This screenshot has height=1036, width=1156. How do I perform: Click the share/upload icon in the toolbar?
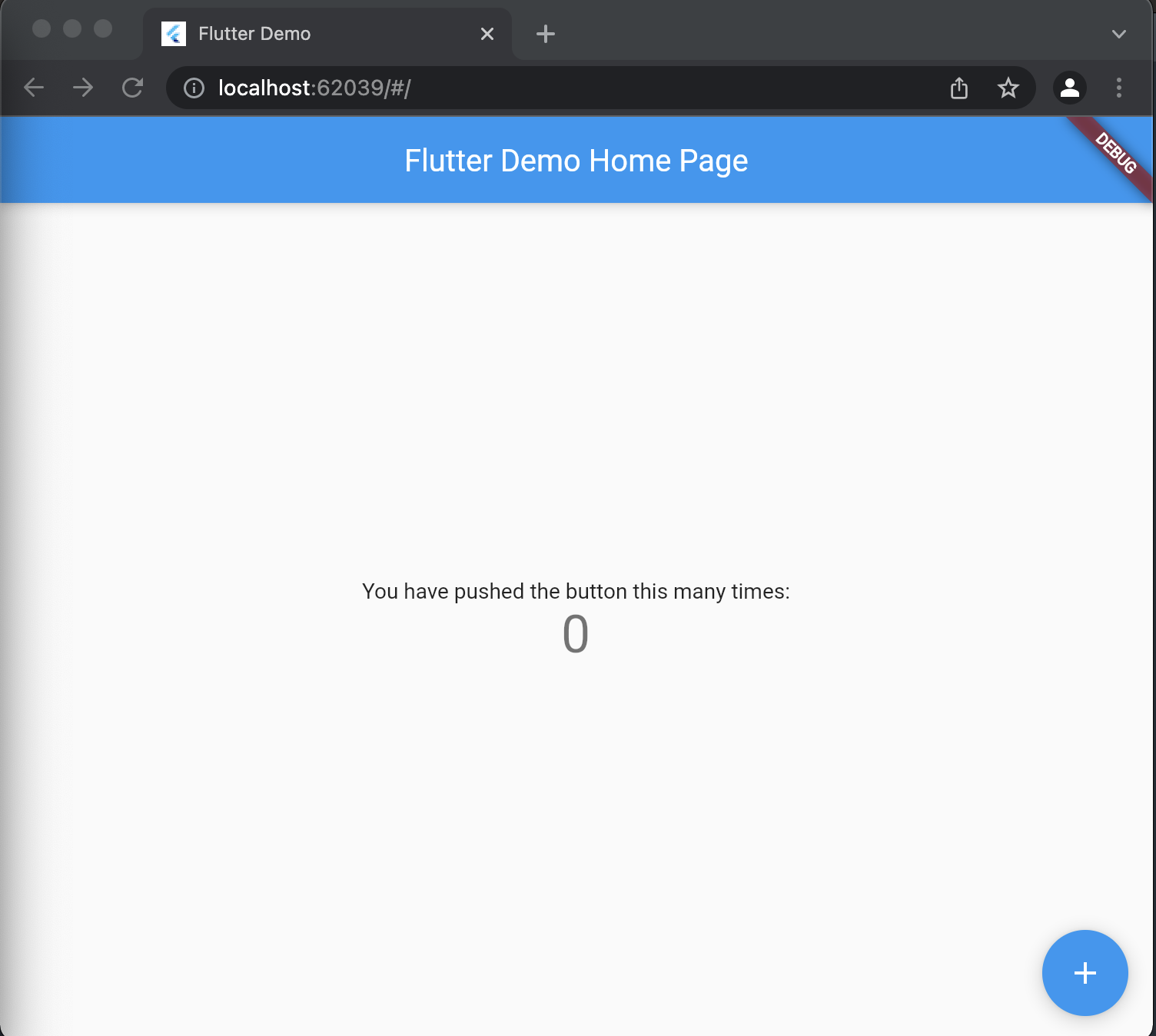958,88
